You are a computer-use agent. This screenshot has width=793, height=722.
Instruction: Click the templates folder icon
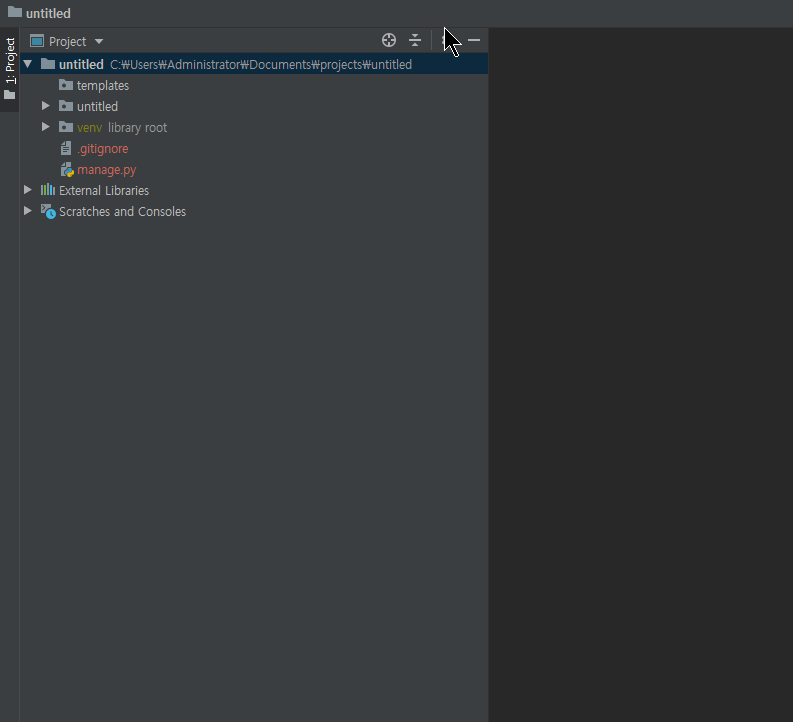pyautogui.click(x=66, y=84)
